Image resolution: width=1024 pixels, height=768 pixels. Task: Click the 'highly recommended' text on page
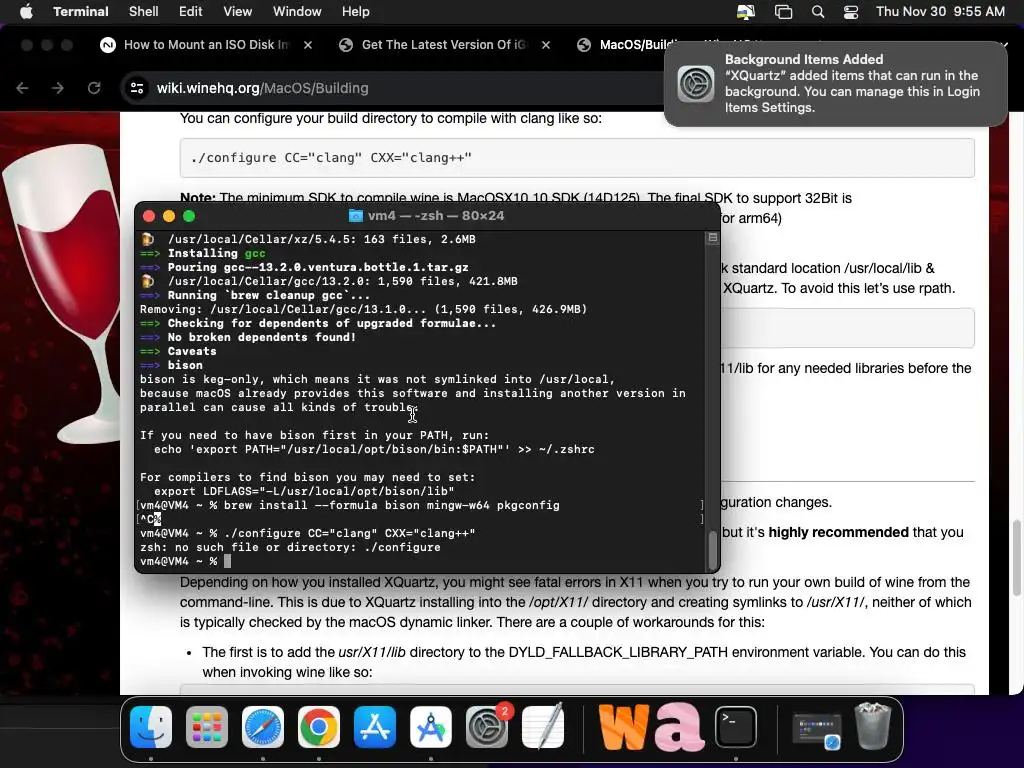pyautogui.click(x=838, y=532)
